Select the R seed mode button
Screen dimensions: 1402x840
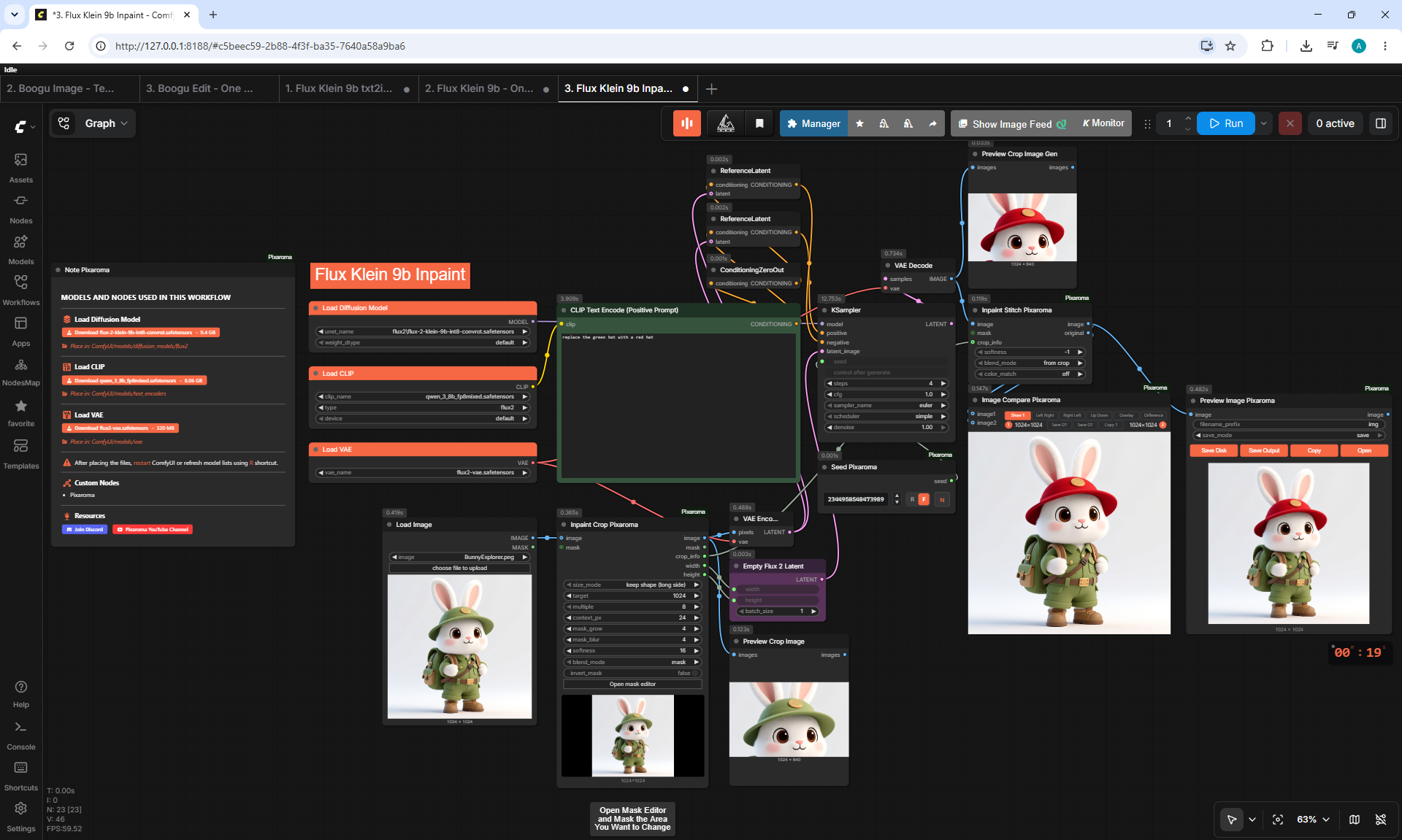click(x=912, y=499)
